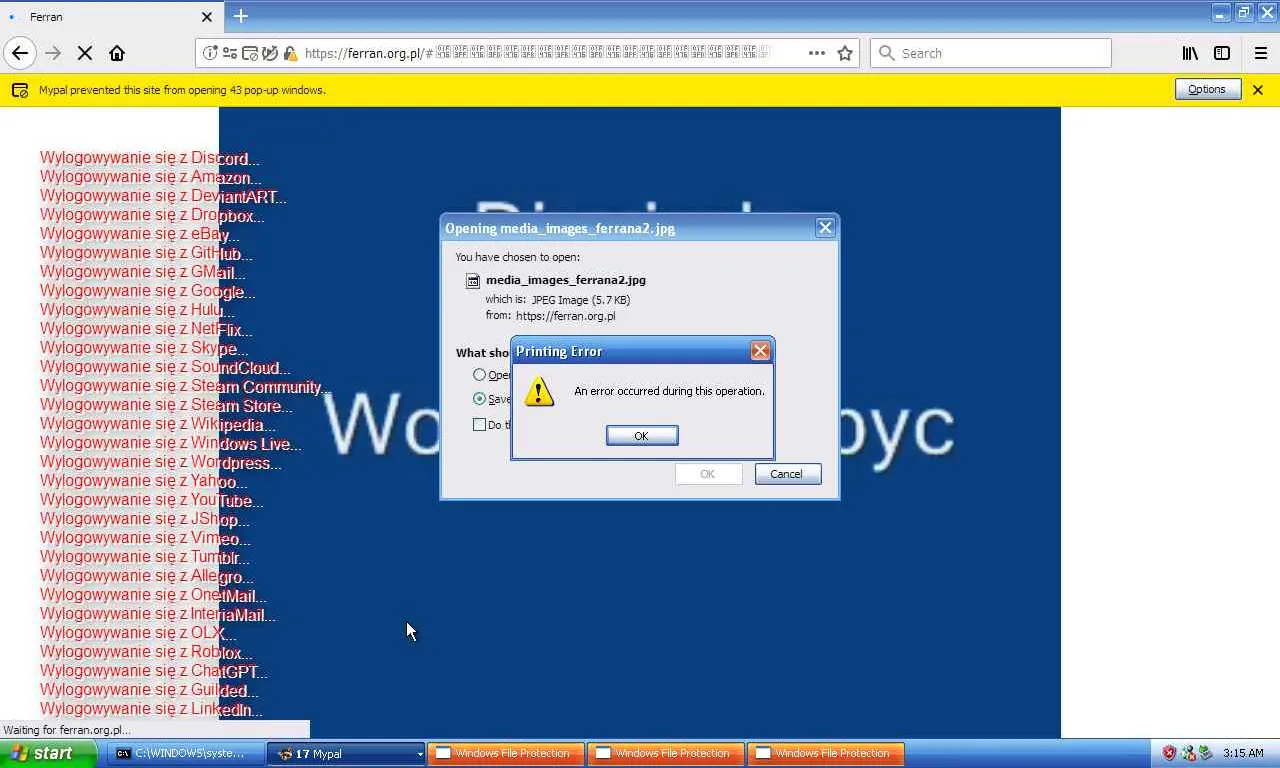Go back to the previous page
Image resolution: width=1280 pixels, height=768 pixels.
tap(20, 53)
